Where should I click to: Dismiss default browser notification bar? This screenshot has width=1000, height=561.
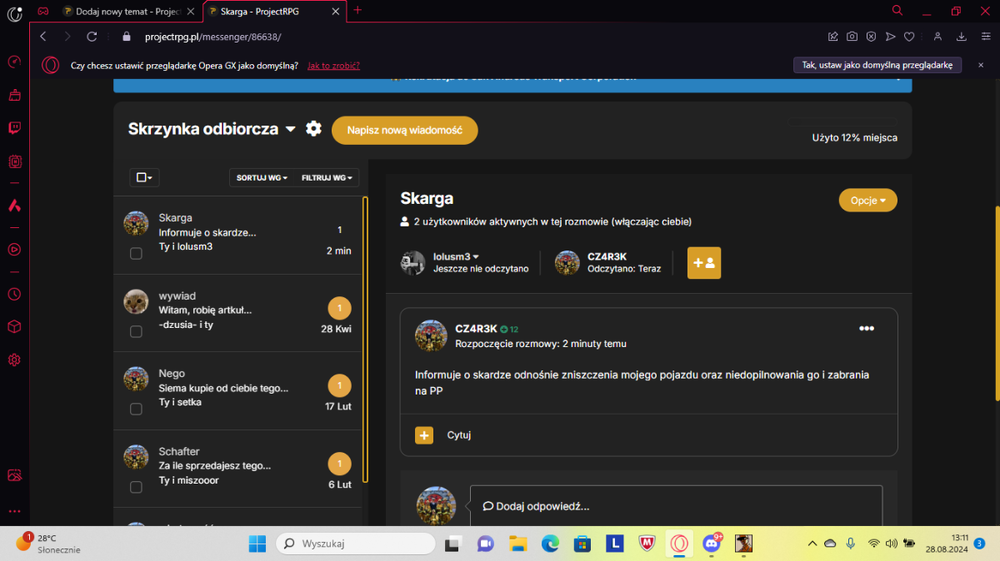pos(981,65)
